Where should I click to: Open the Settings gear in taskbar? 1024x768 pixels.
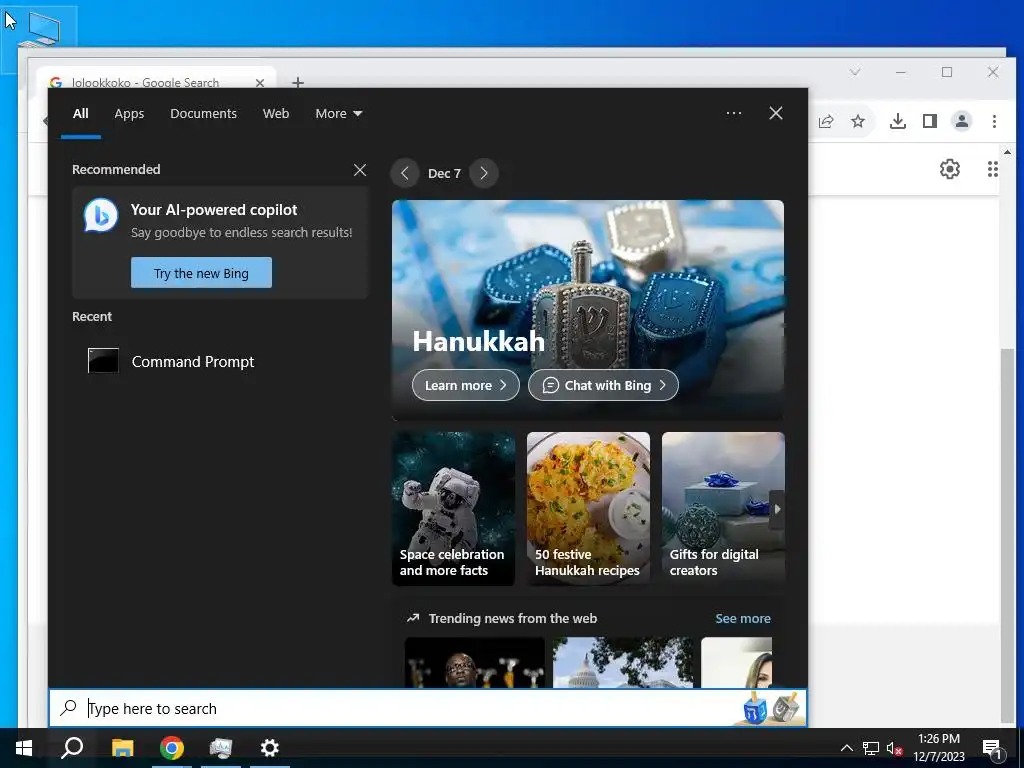(270, 748)
